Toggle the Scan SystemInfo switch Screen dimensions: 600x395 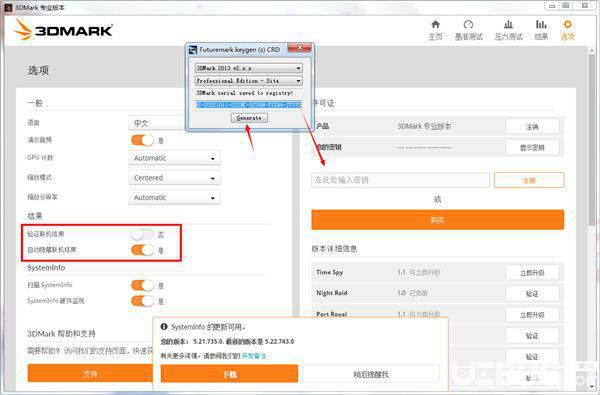point(142,285)
